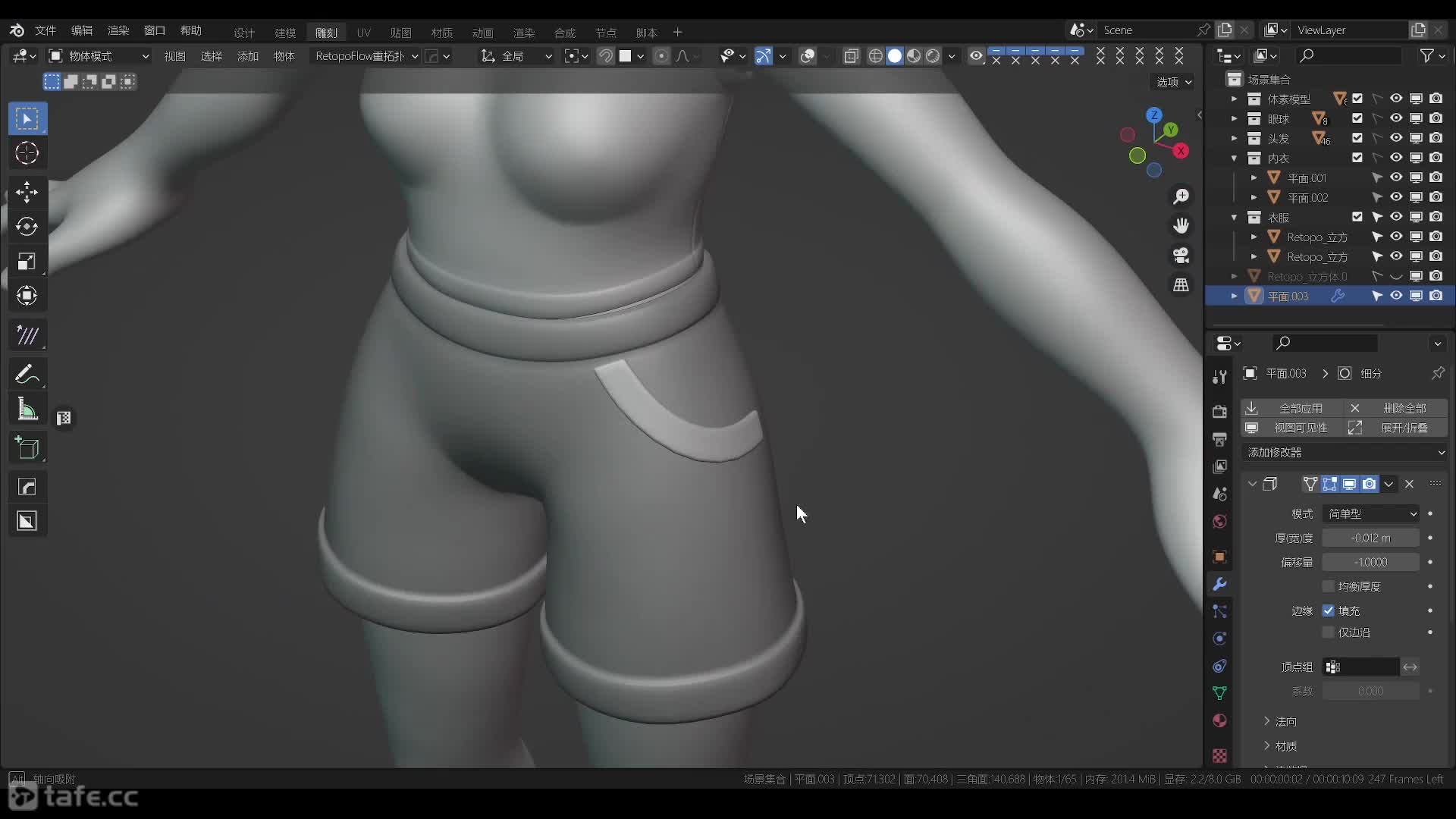The width and height of the screenshot is (1456, 819).
Task: Switch to the 建模 workspace tab
Action: tap(285, 33)
